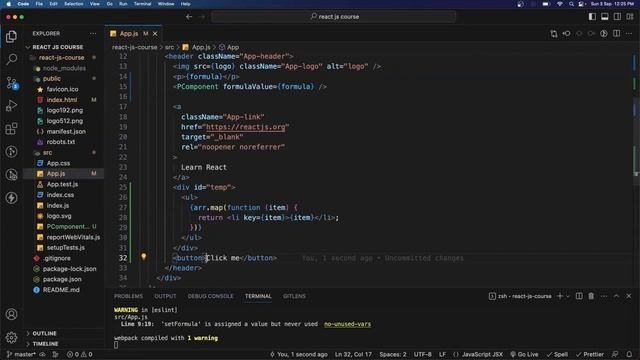Close the App.js editor tab
Image resolution: width=640 pixels, height=360 pixels.
coord(155,33)
